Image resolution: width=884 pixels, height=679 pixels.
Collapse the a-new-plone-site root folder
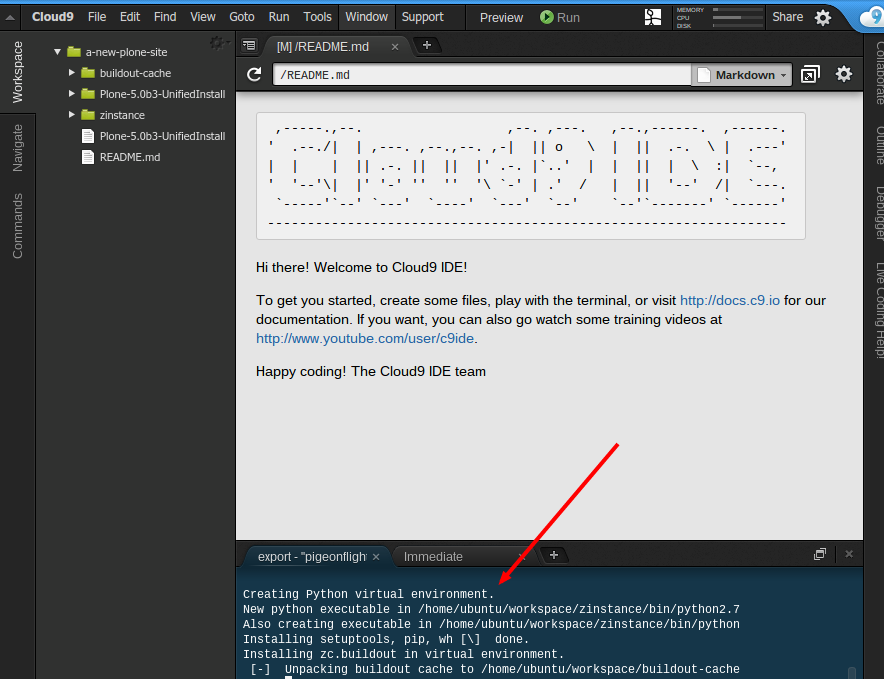pos(57,52)
